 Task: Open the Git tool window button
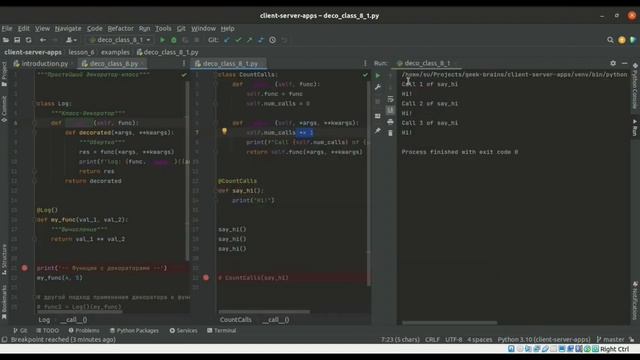(x=20, y=331)
